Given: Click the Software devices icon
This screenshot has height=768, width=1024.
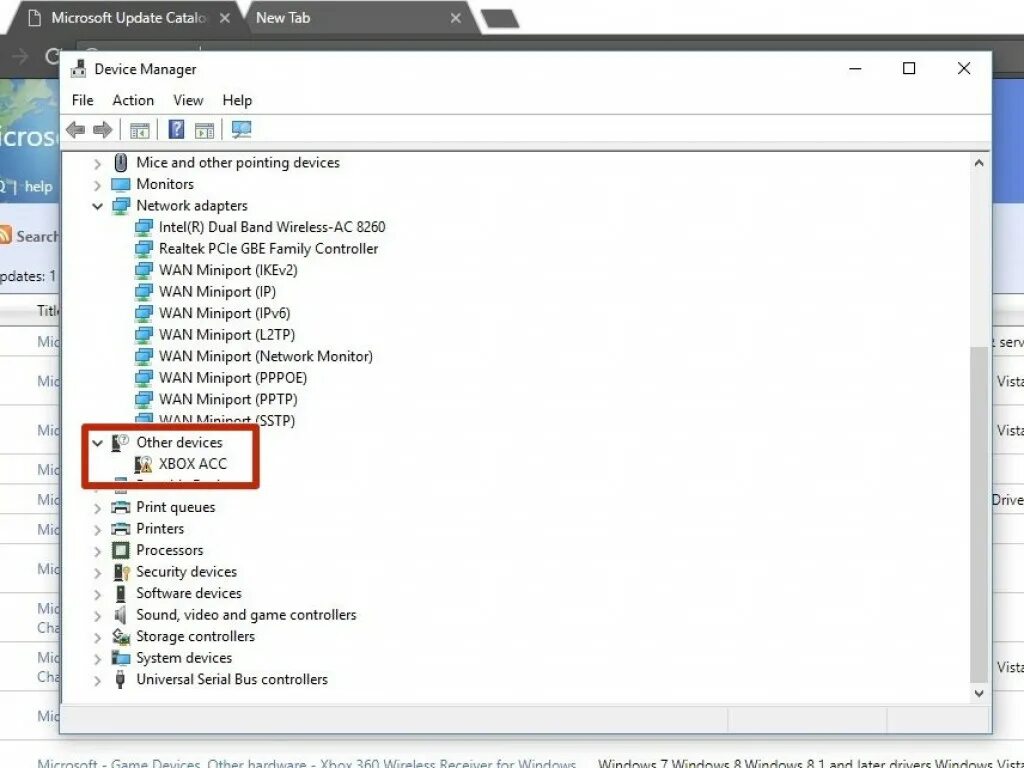Looking at the screenshot, I should pyautogui.click(x=121, y=594).
